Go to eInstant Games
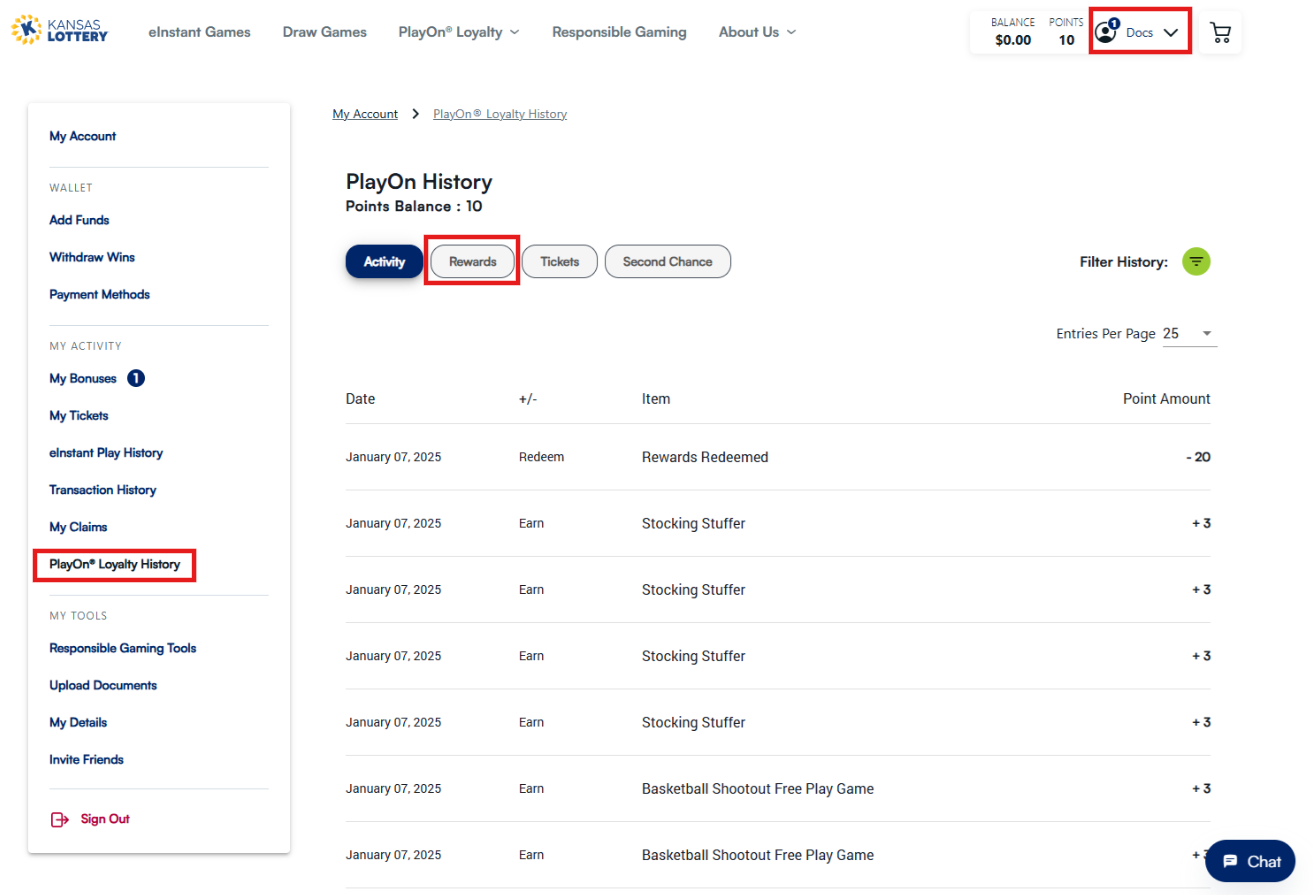 [199, 32]
